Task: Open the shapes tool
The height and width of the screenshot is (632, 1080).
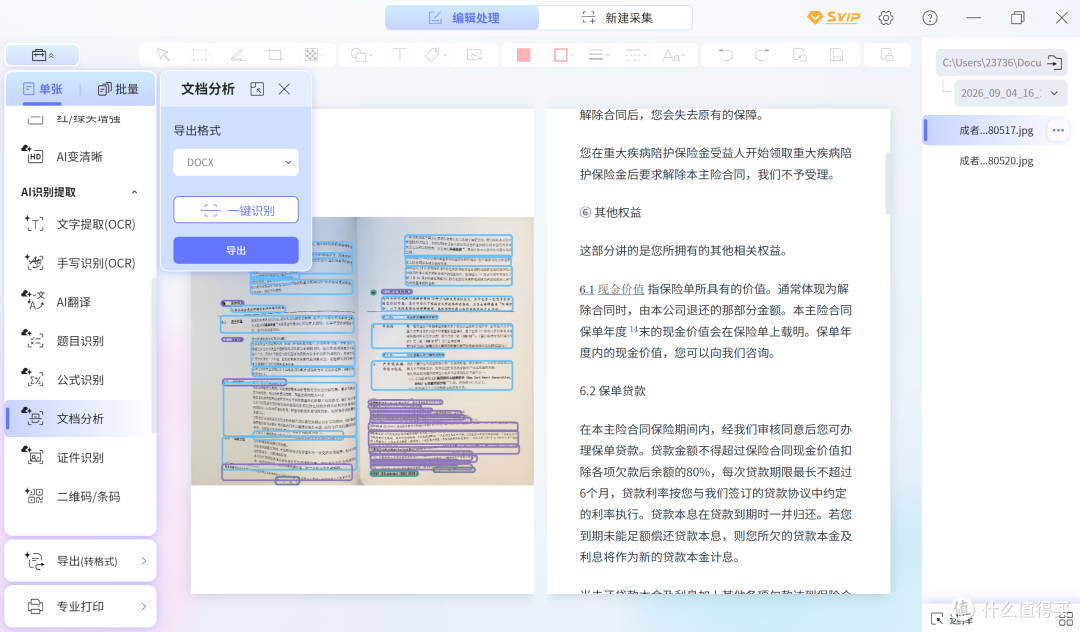Action: pyautogui.click(x=361, y=55)
